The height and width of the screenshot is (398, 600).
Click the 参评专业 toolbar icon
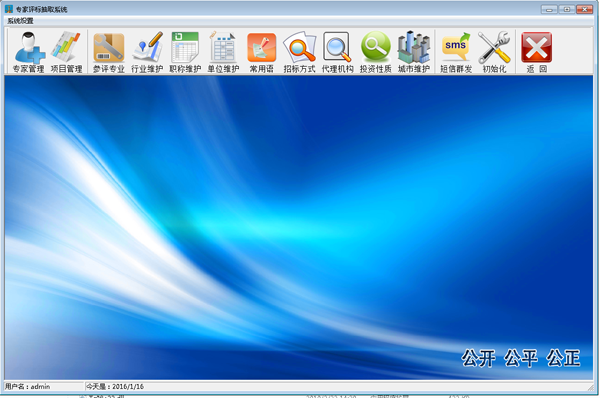click(109, 52)
